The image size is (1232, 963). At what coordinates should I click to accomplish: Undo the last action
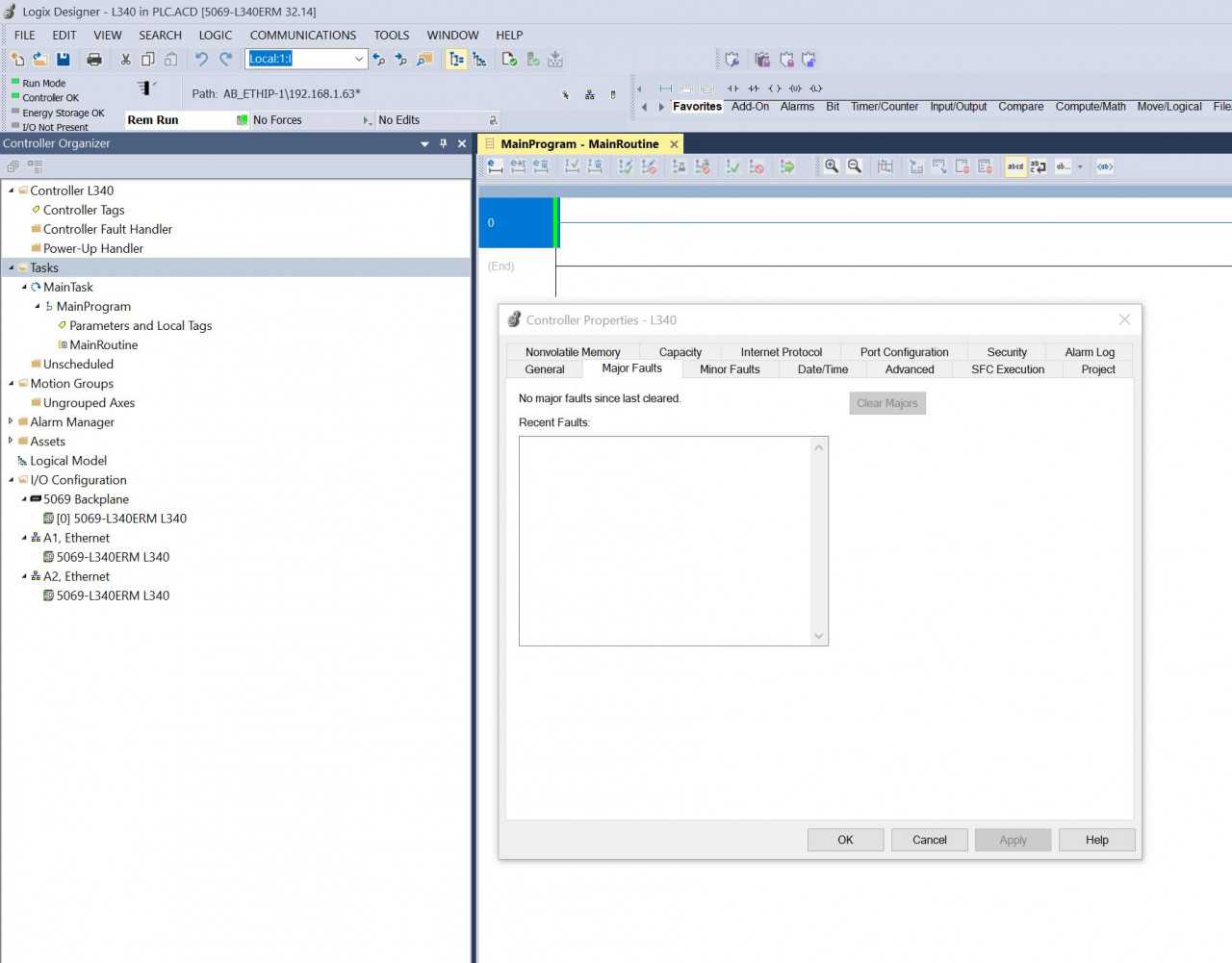[201, 60]
